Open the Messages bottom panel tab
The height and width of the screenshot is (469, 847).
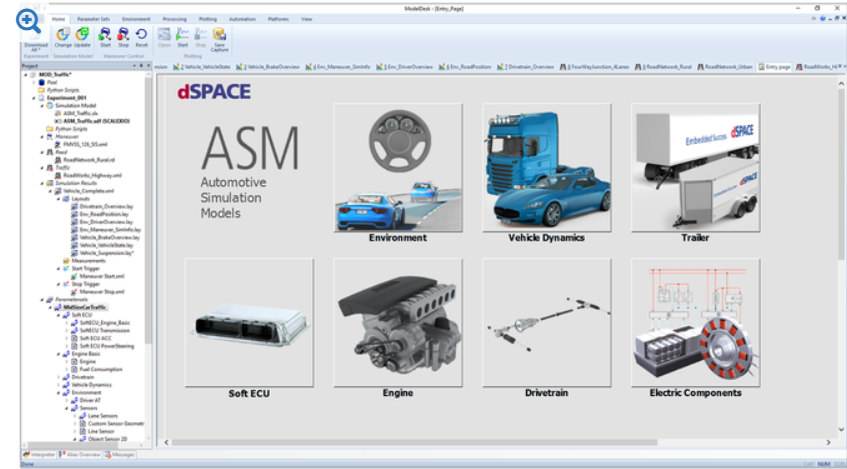[122, 454]
